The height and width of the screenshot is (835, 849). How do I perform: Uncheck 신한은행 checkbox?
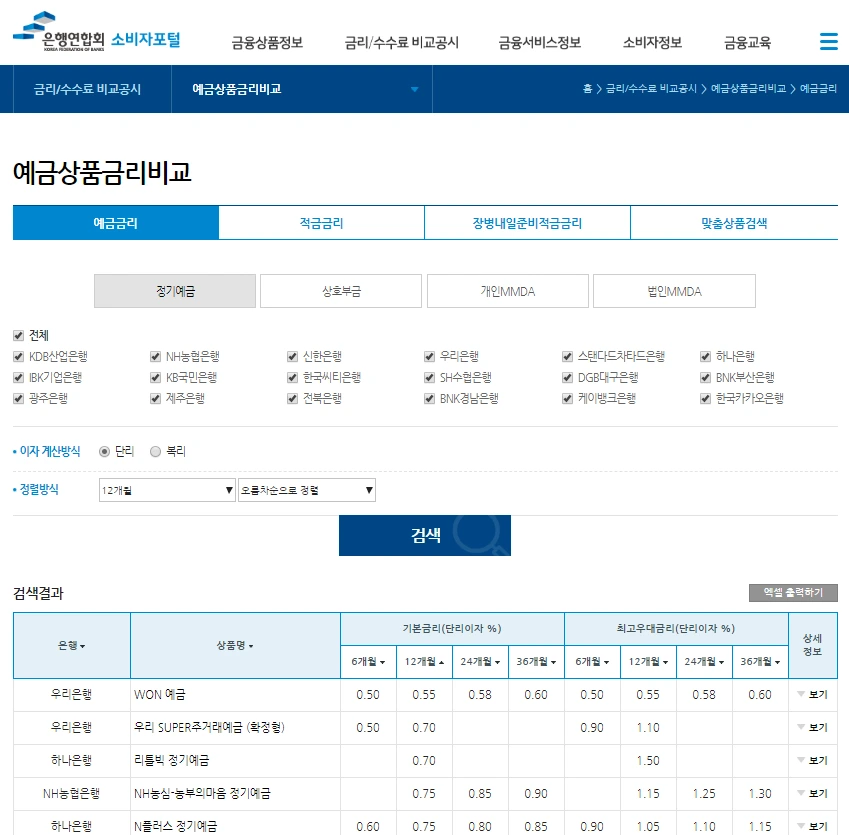click(292, 356)
